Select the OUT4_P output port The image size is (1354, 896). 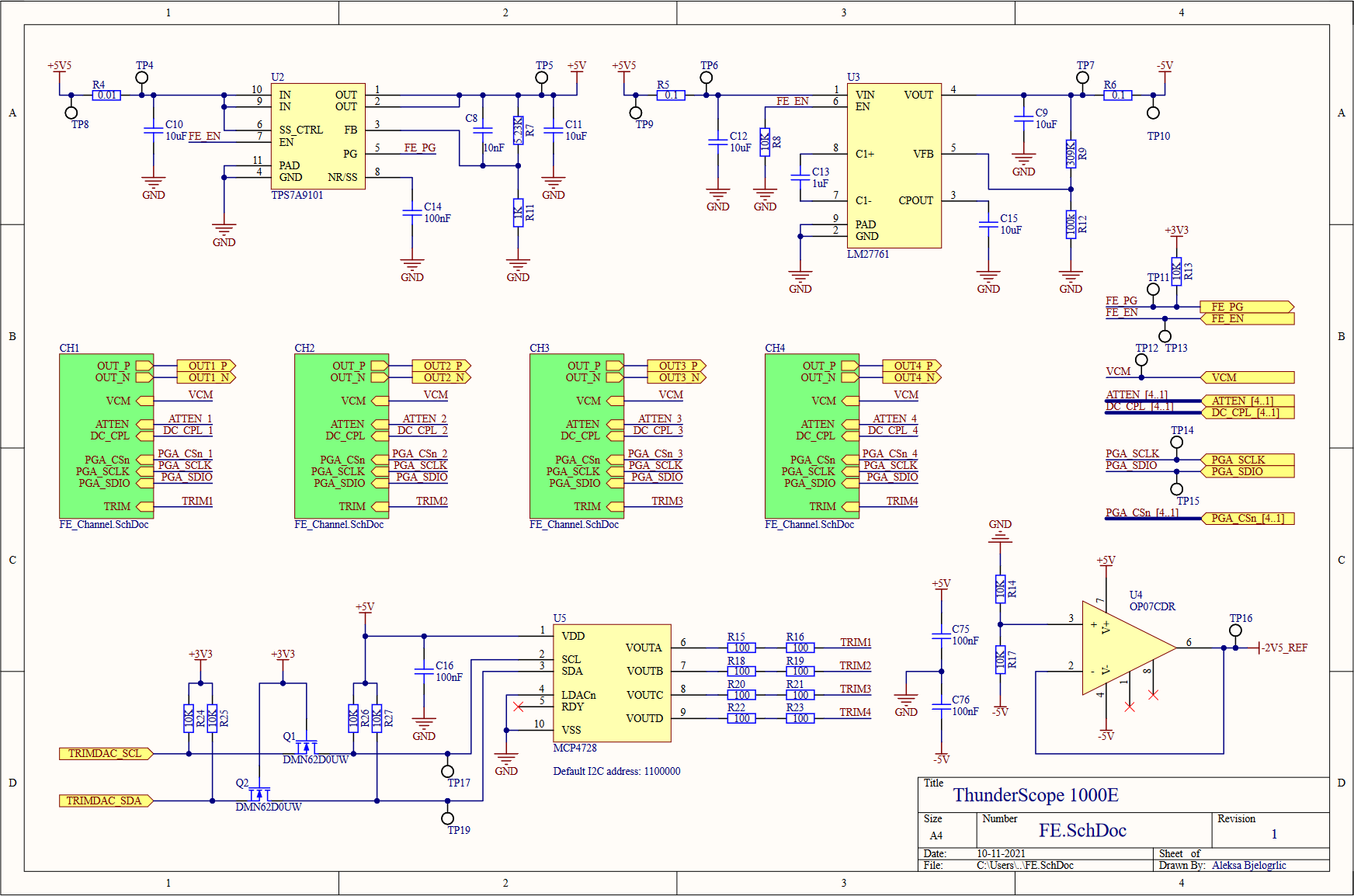[911, 366]
